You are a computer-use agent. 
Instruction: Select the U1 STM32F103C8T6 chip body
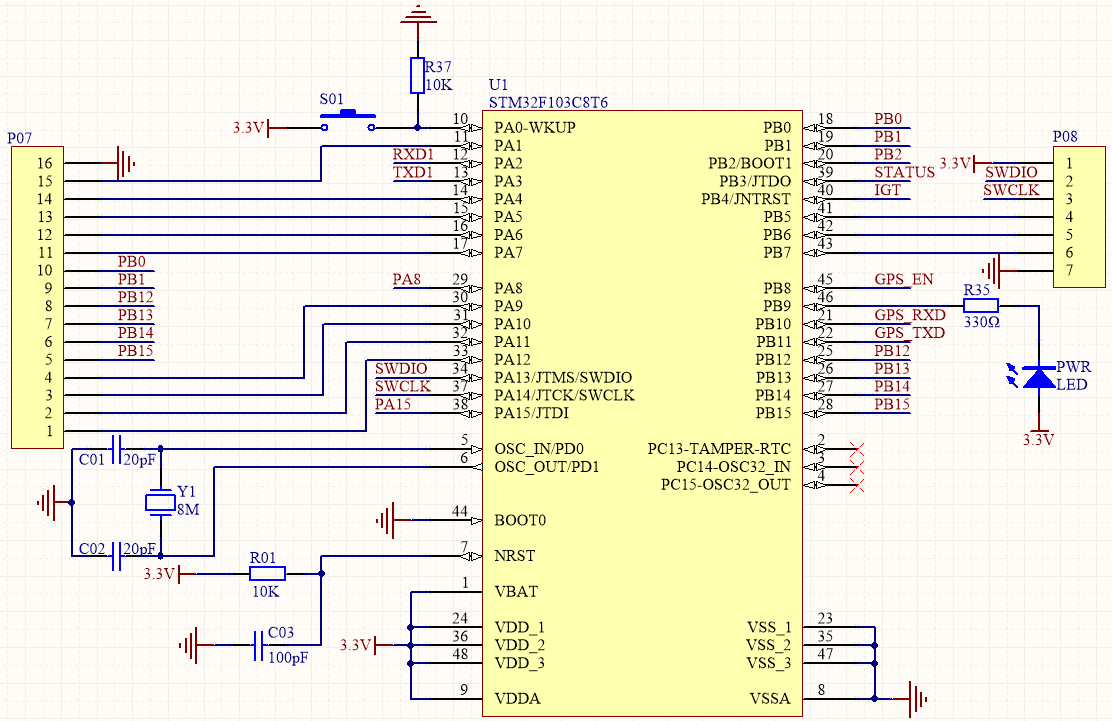point(643,413)
